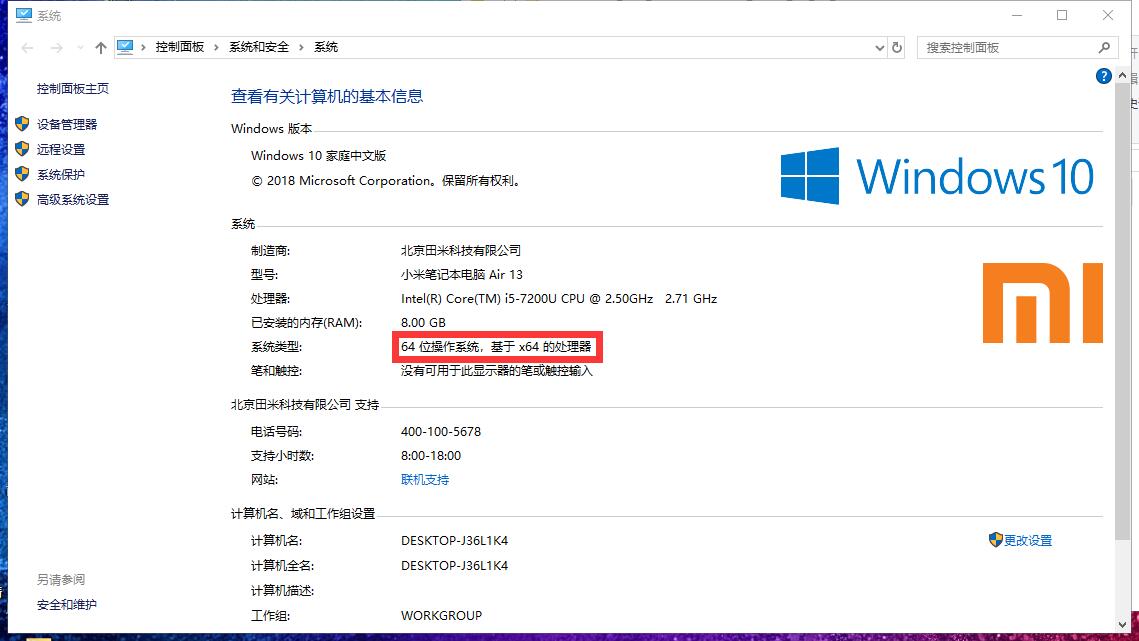Open 远程设置 in the sidebar
This screenshot has width=1139, height=641.
pyautogui.click(x=61, y=149)
